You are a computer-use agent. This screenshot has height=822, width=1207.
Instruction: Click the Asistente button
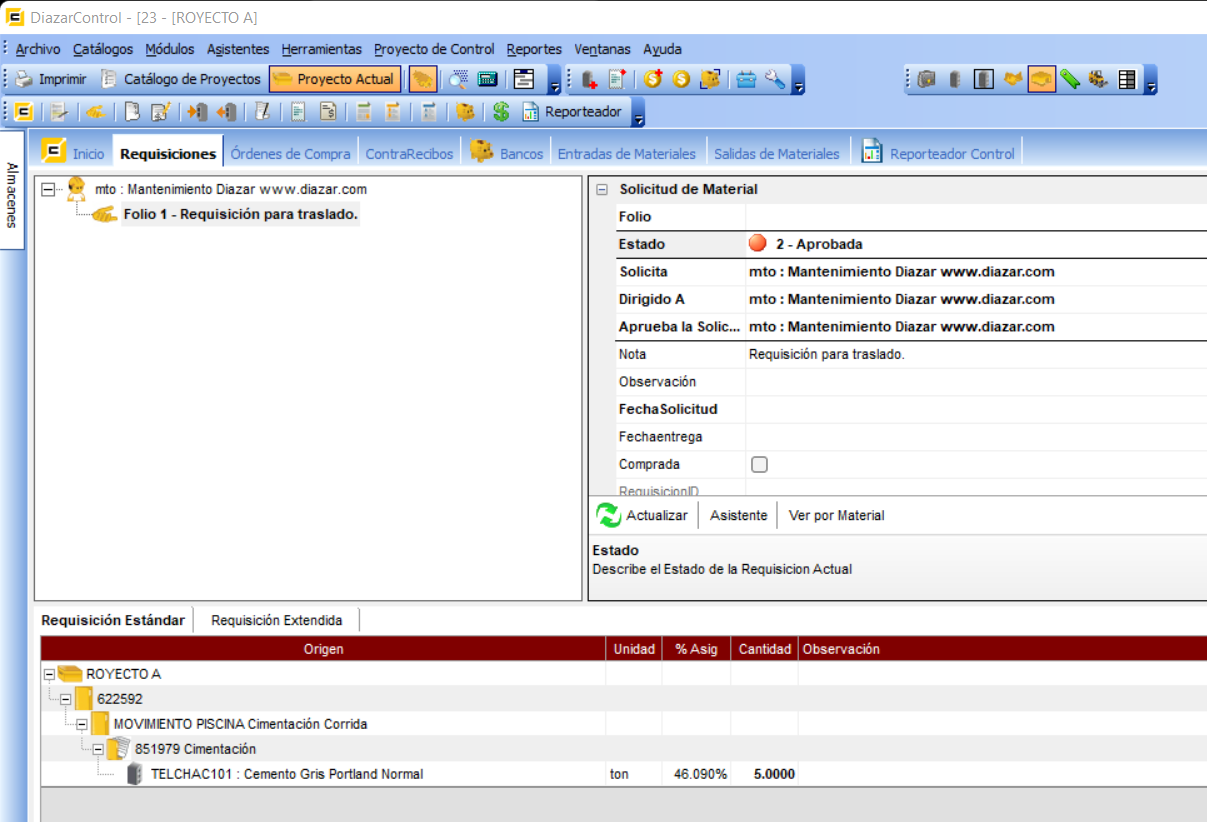click(738, 515)
